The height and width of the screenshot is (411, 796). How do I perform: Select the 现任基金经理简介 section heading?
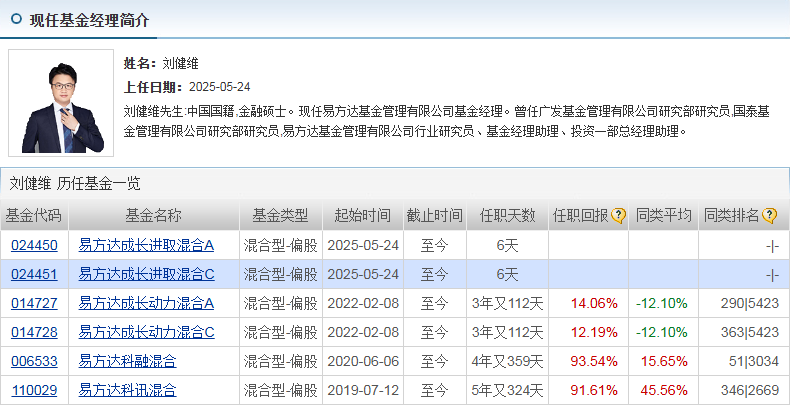coord(89,20)
